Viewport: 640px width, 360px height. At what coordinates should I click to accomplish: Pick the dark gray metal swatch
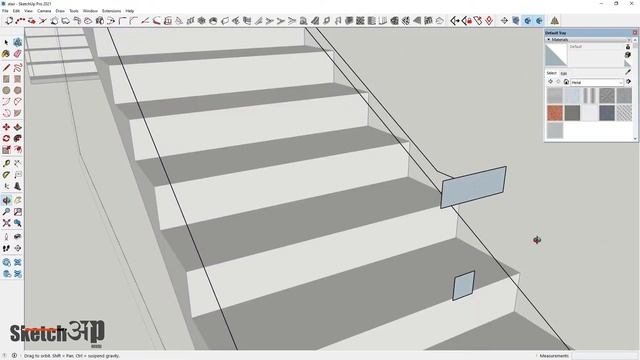click(x=572, y=113)
